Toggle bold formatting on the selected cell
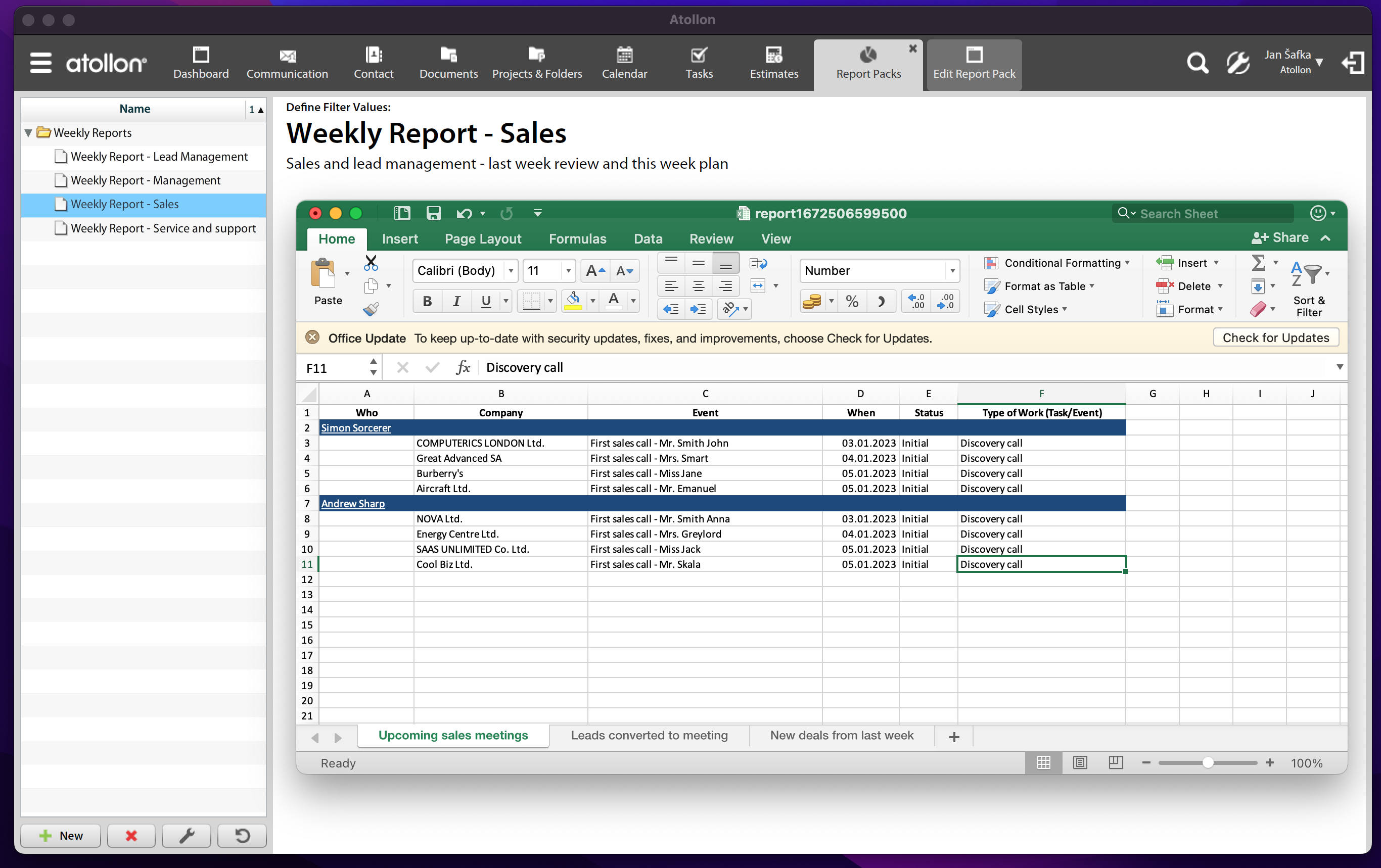Viewport: 1381px width, 868px height. point(427,301)
